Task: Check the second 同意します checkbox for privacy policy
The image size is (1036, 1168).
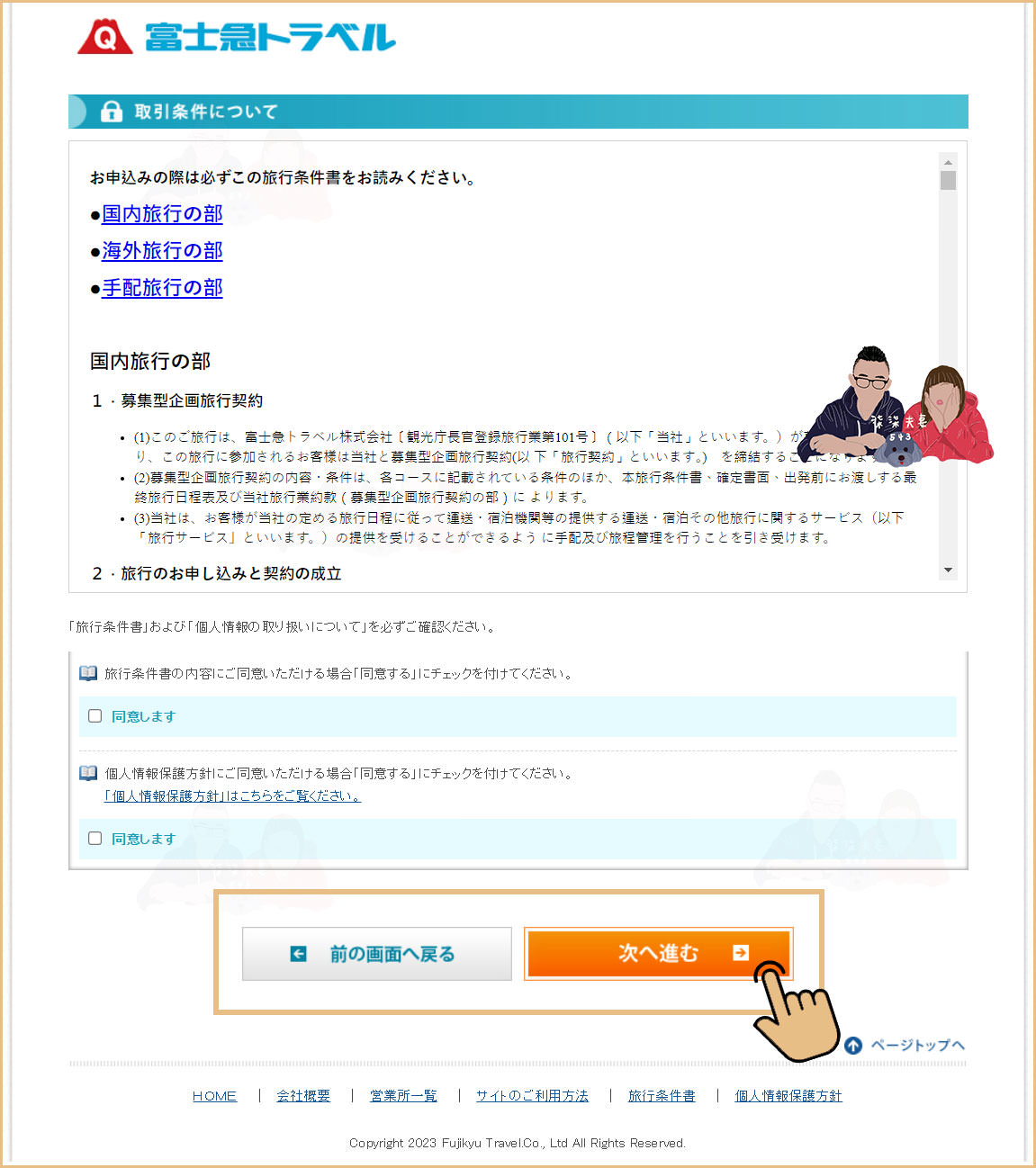Action: 95,839
